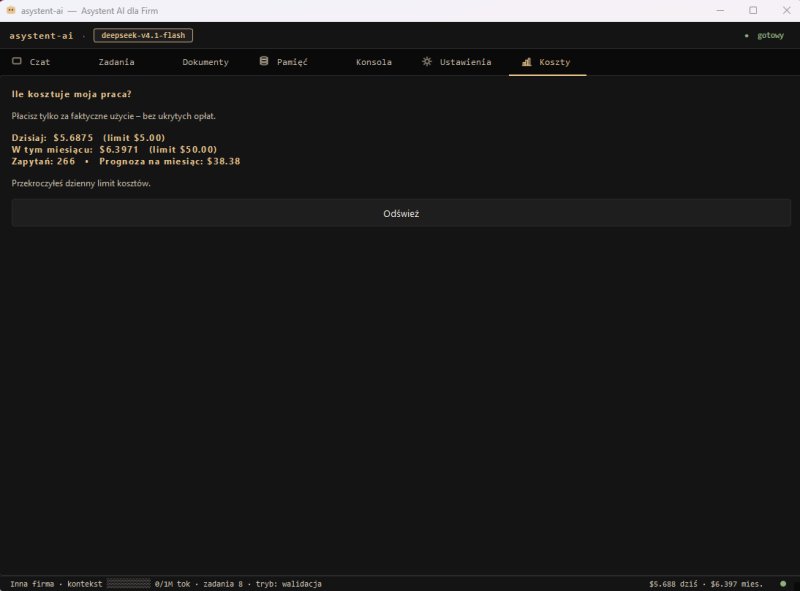Click 'Prognoza na miesiąc: $38.38' text
Viewport: 800px width, 591px height.
(x=169, y=161)
